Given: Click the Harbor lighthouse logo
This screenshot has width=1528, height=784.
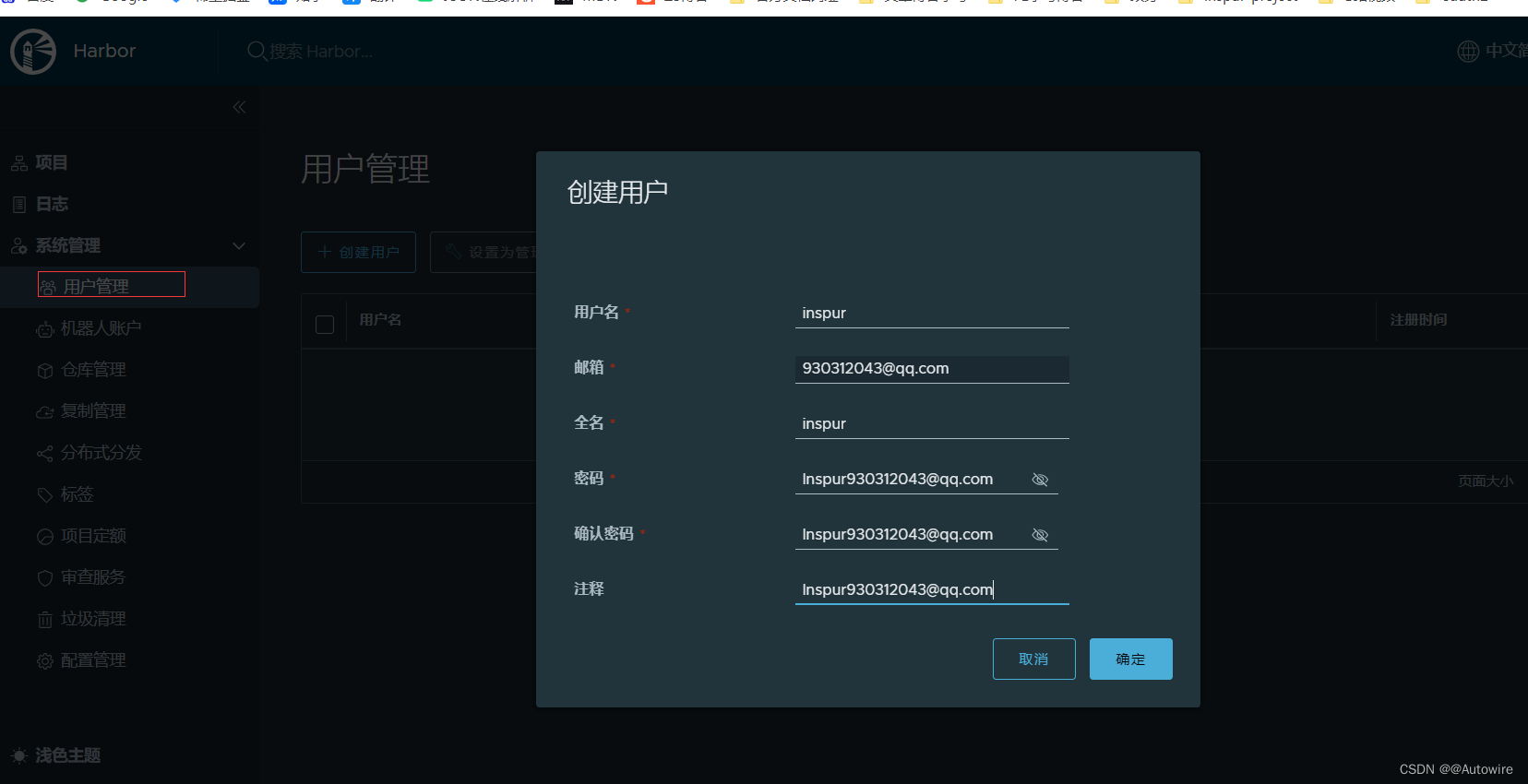Looking at the screenshot, I should pos(33,51).
